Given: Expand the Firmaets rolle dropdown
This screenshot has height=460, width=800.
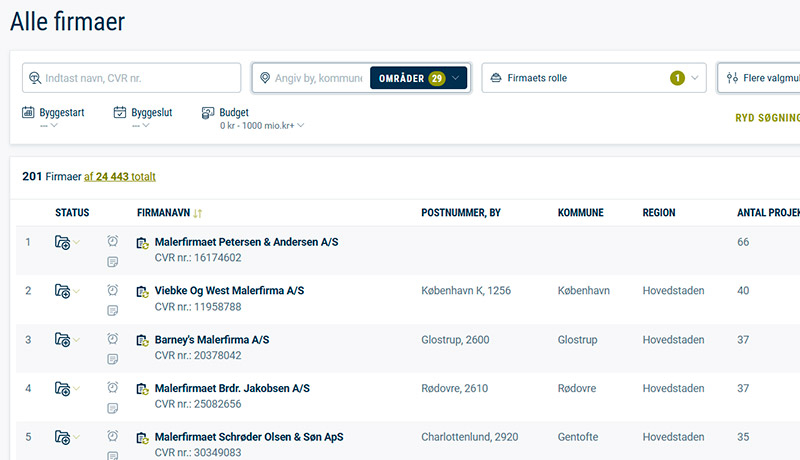Looking at the screenshot, I should click(x=594, y=78).
